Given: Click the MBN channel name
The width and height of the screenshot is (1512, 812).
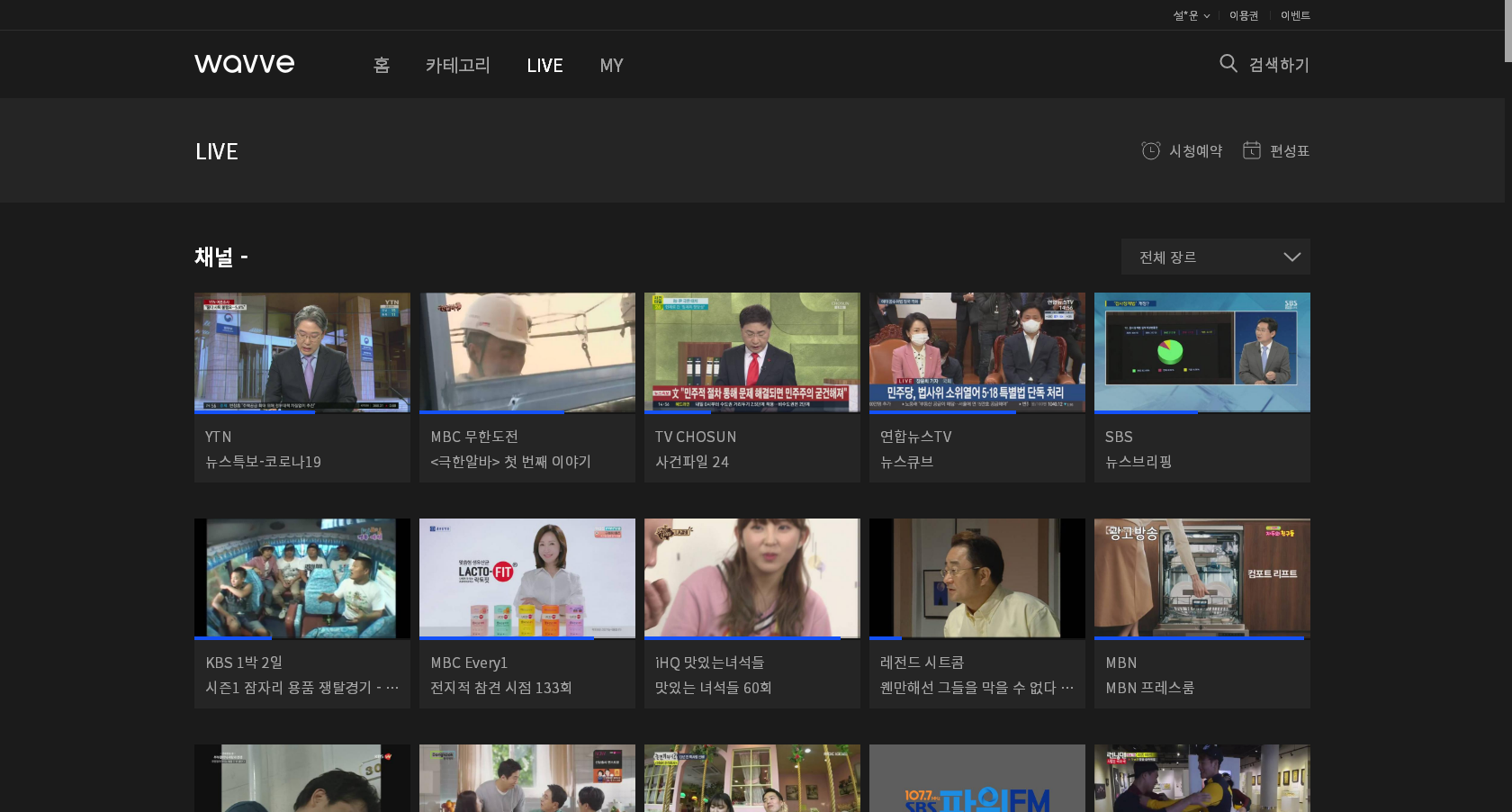Looking at the screenshot, I should pos(1121,663).
